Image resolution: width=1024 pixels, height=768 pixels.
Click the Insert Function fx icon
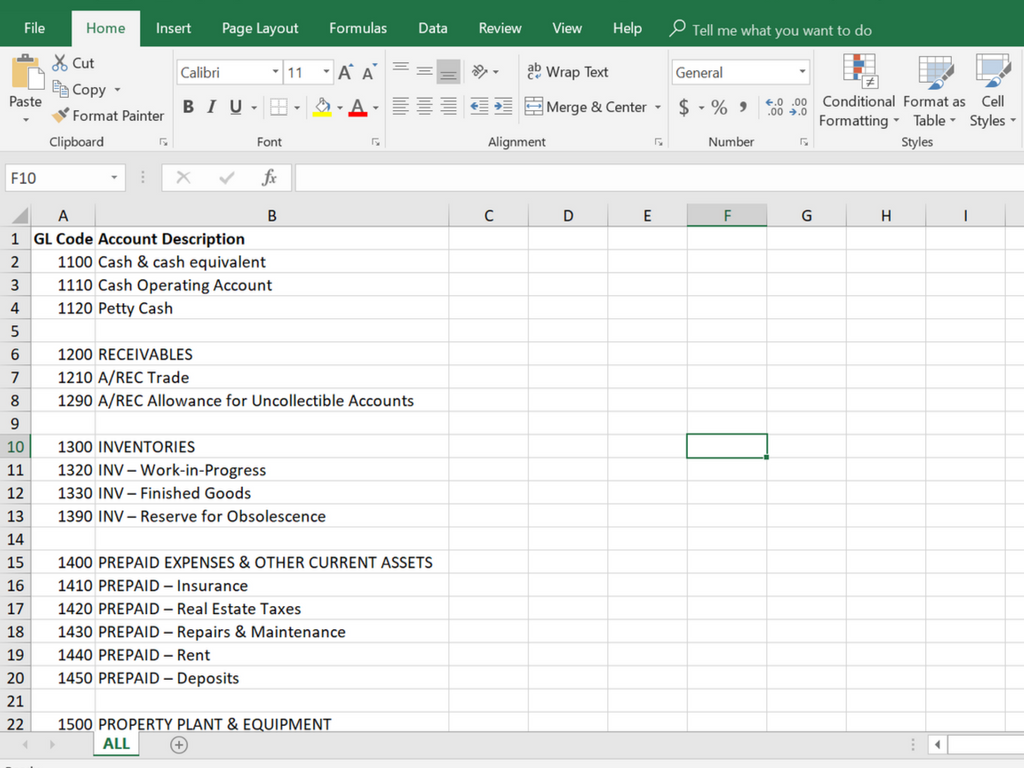[269, 178]
